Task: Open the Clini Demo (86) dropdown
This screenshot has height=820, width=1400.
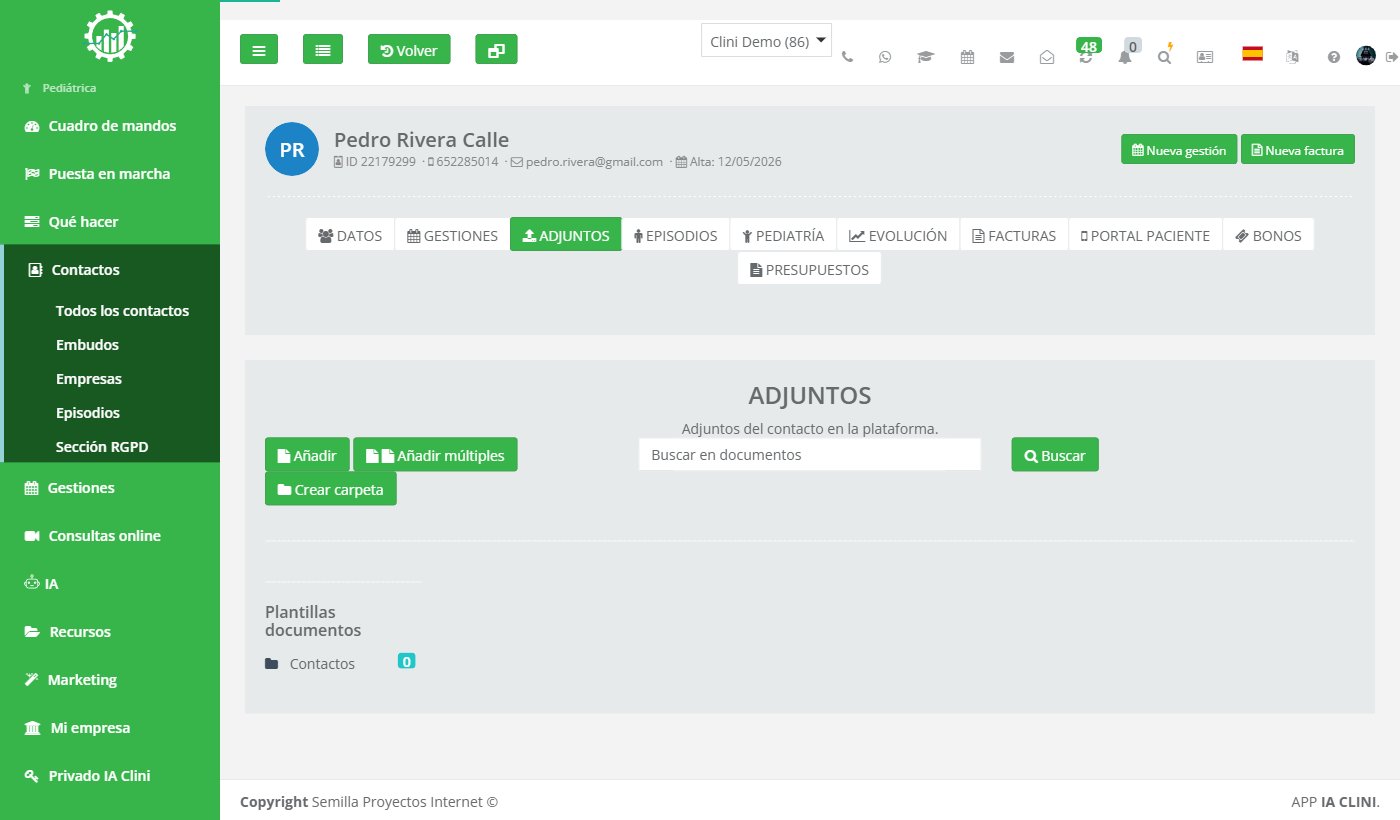Action: [x=766, y=41]
